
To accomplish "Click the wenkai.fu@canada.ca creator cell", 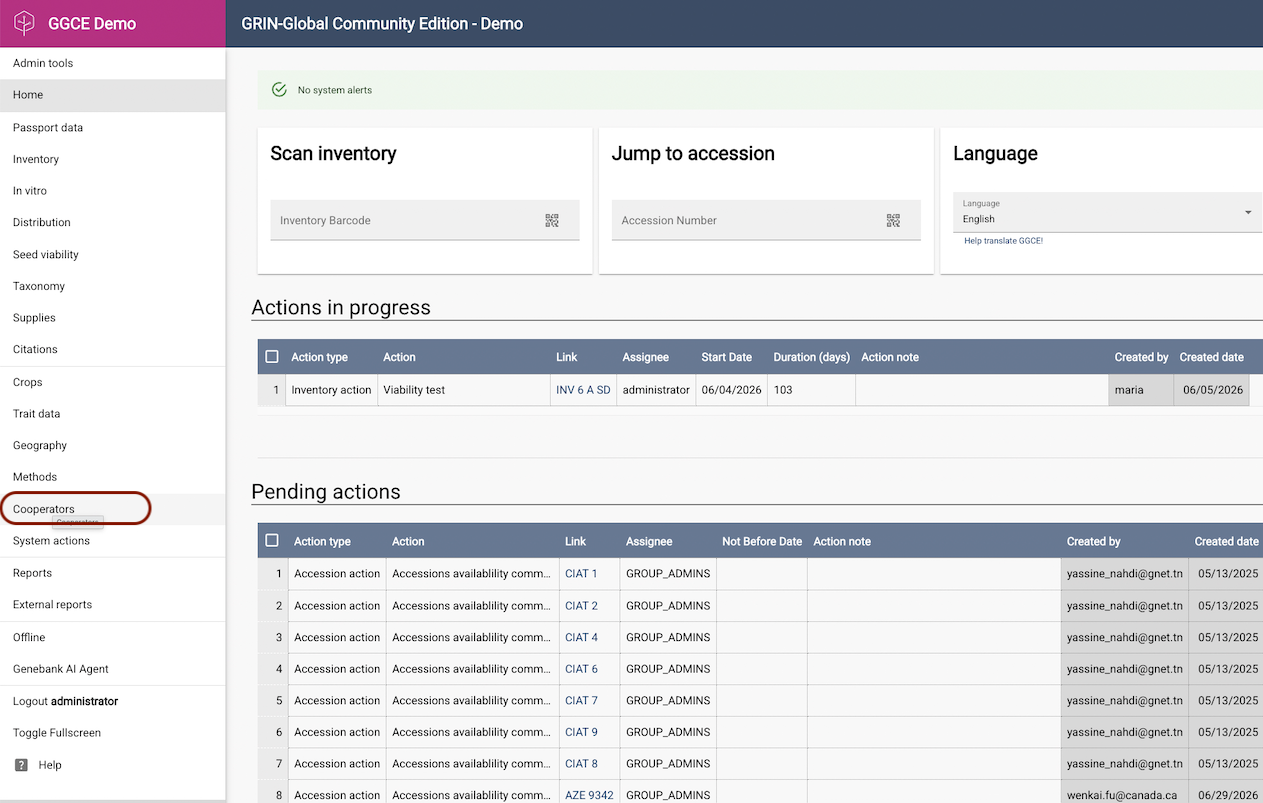I will pos(1125,796).
